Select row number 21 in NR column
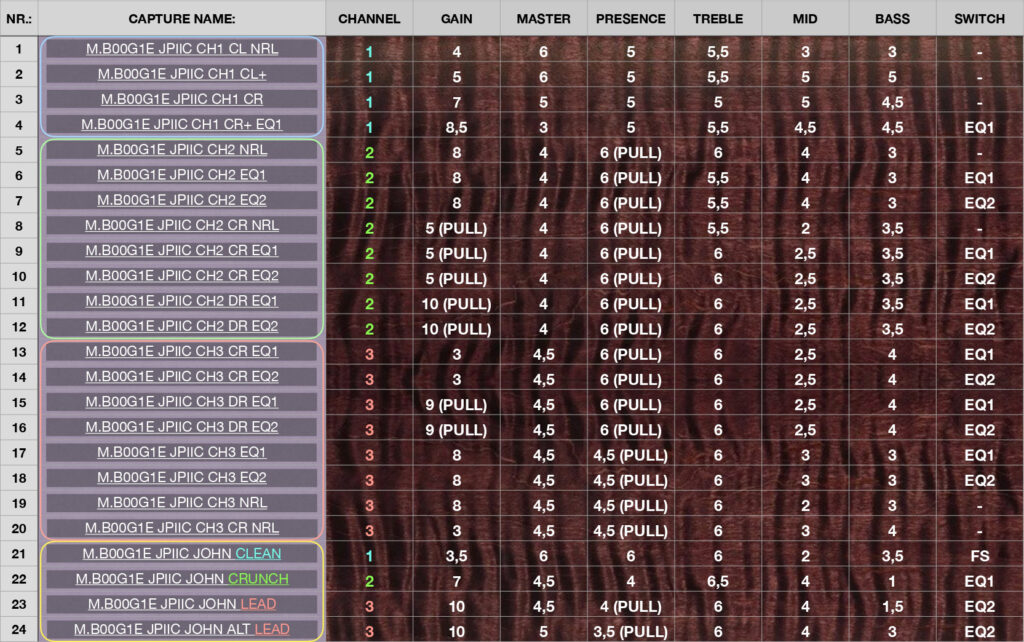 click(19, 553)
